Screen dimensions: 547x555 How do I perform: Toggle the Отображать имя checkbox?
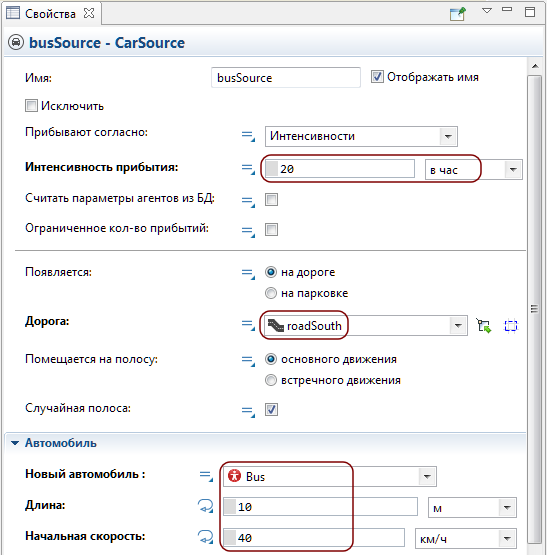click(377, 77)
